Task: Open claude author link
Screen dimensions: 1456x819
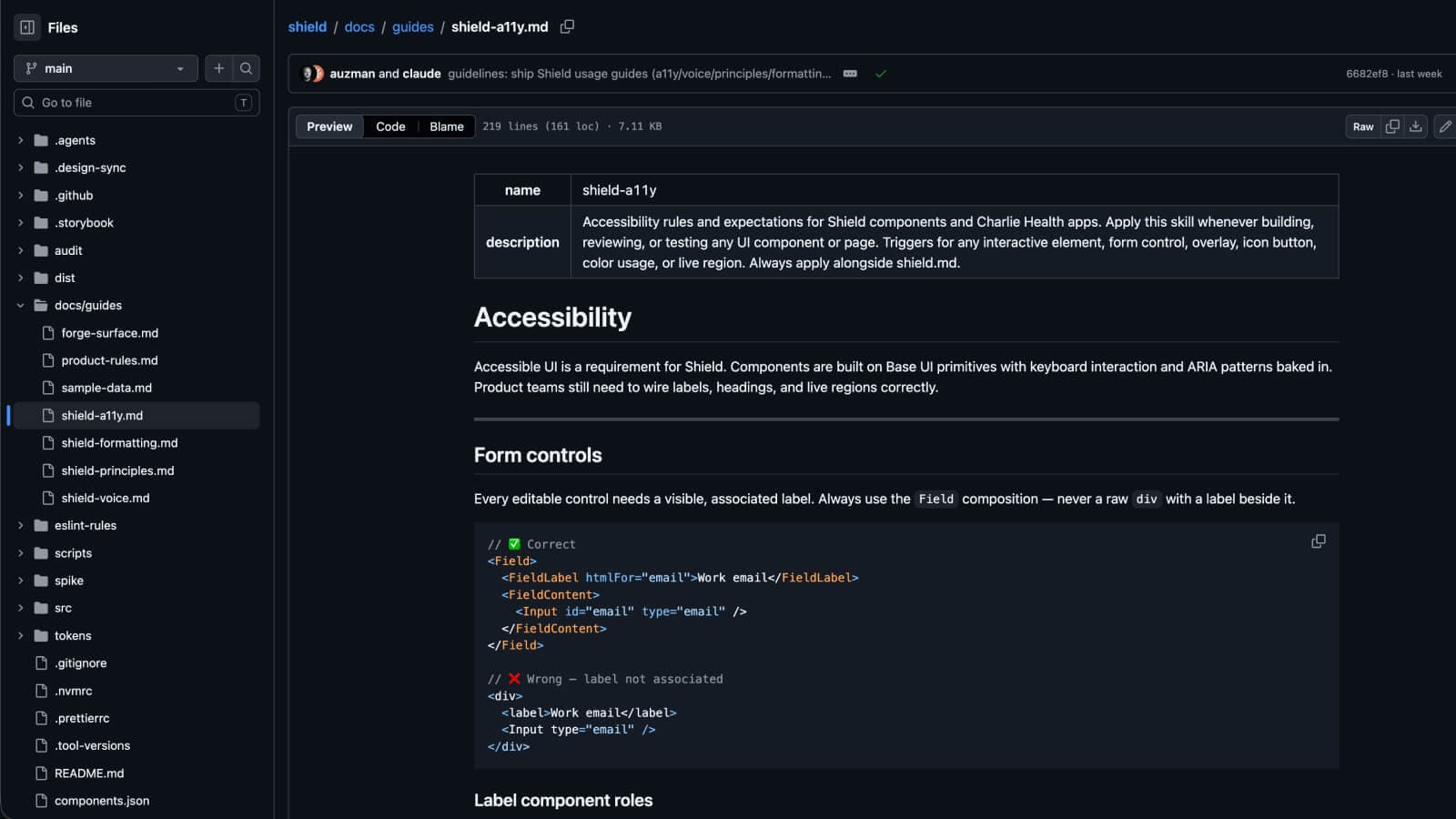Action: (x=421, y=74)
